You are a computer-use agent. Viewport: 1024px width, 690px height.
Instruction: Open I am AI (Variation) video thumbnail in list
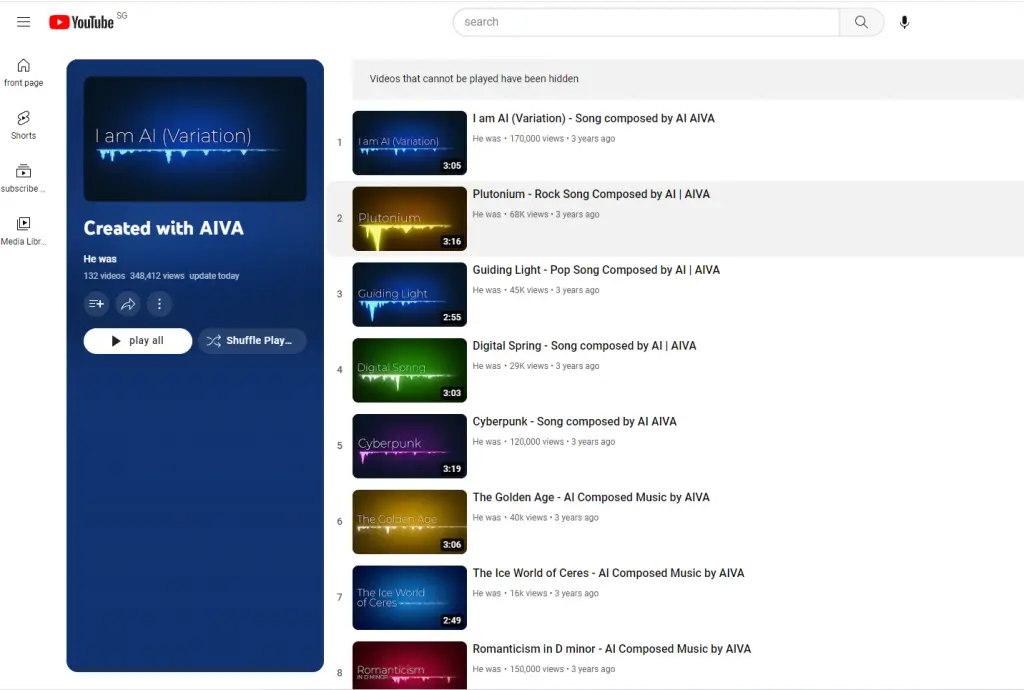[409, 143]
